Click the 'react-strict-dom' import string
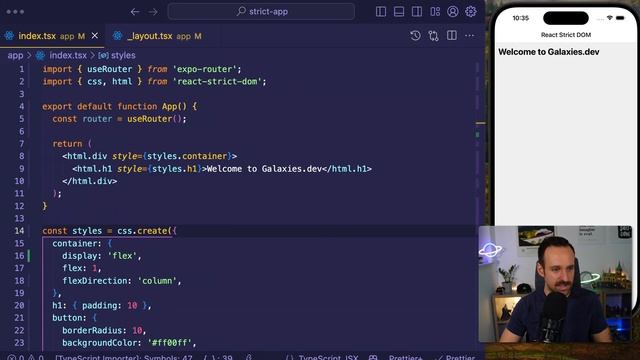This screenshot has width=640, height=360. 217,81
